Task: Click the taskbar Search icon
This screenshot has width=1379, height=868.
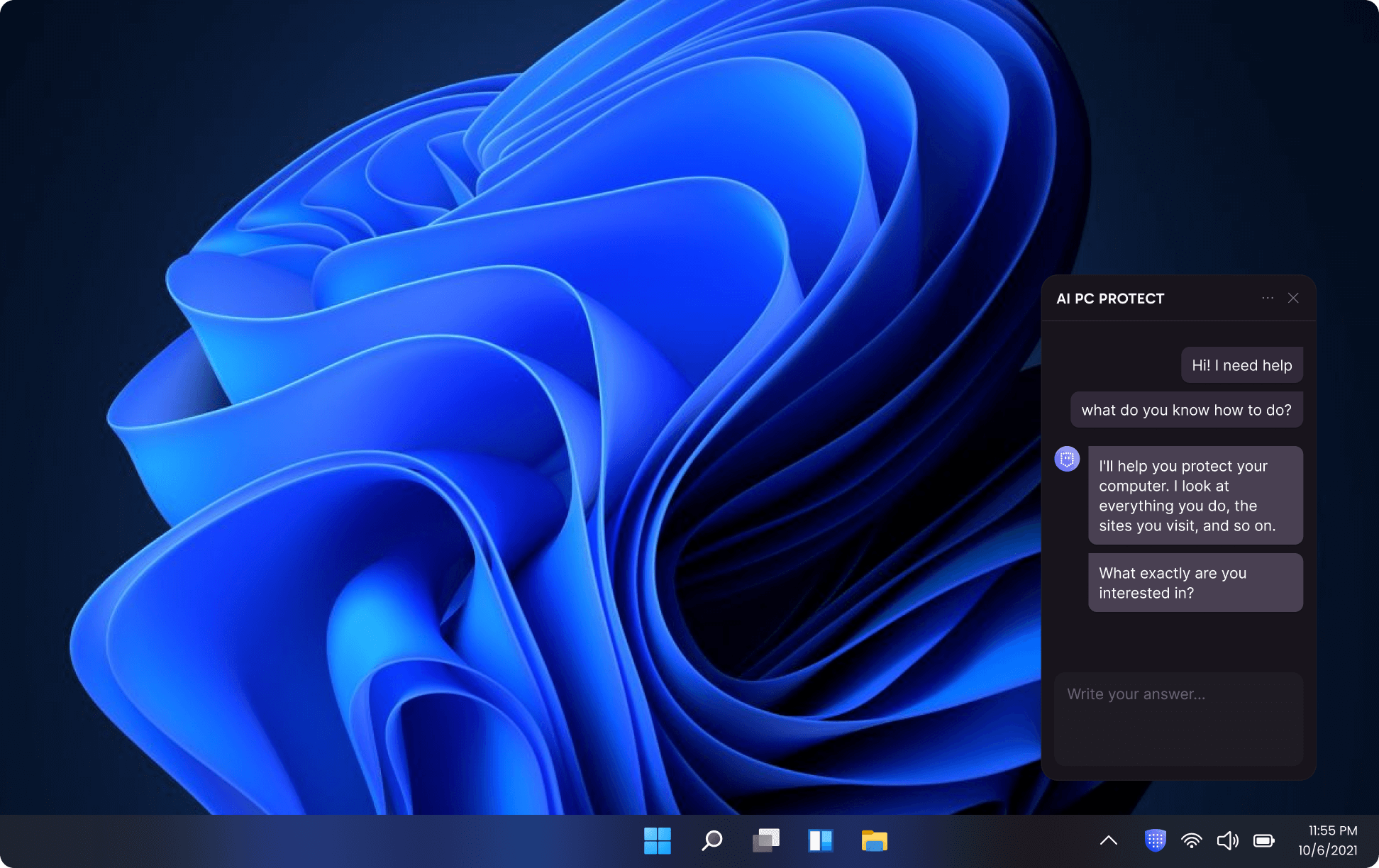Action: click(x=711, y=841)
